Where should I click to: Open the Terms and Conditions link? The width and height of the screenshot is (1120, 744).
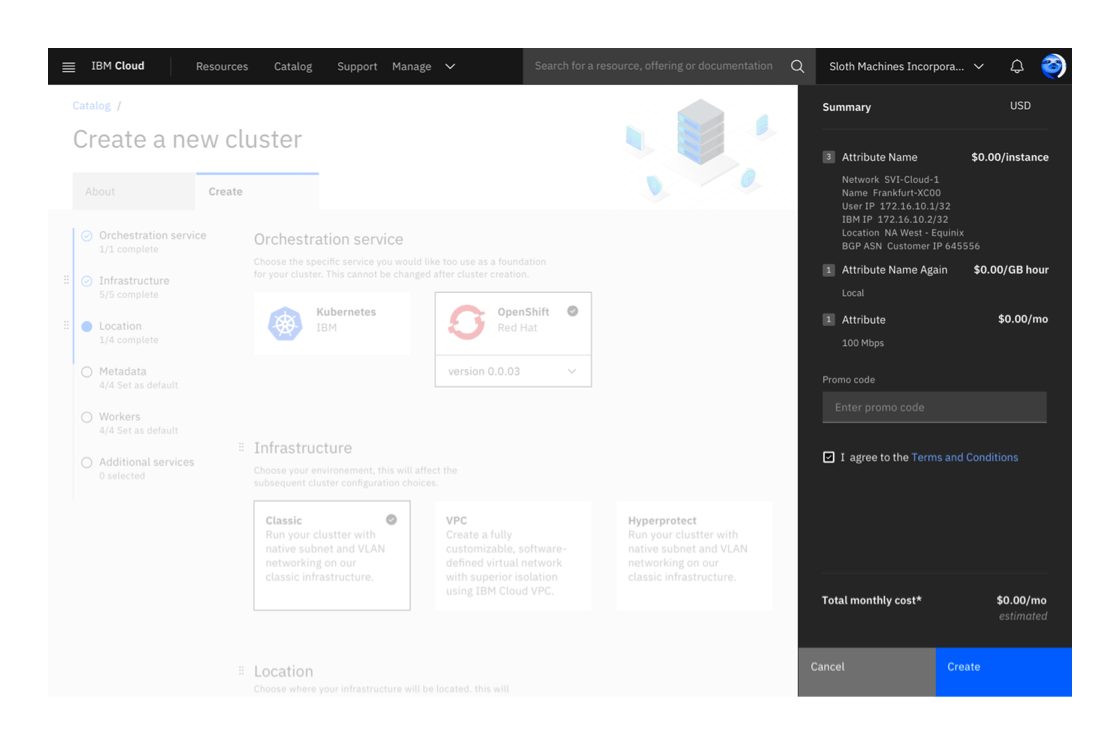point(964,457)
